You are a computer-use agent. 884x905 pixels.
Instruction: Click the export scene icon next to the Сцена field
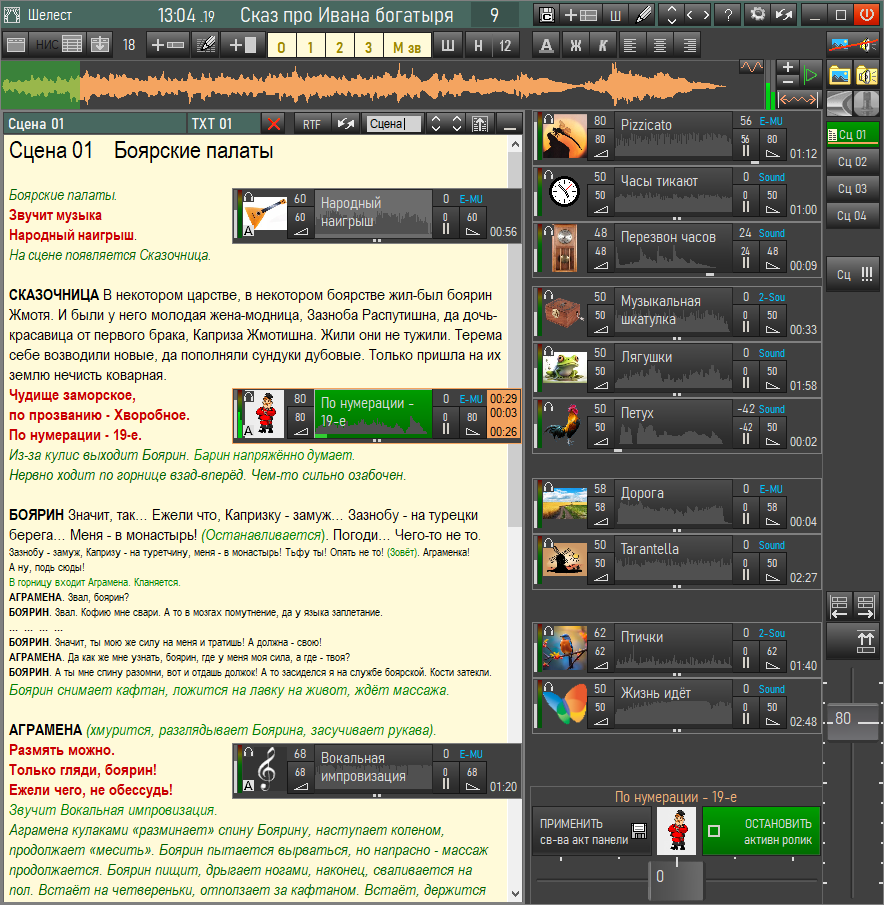(x=480, y=124)
